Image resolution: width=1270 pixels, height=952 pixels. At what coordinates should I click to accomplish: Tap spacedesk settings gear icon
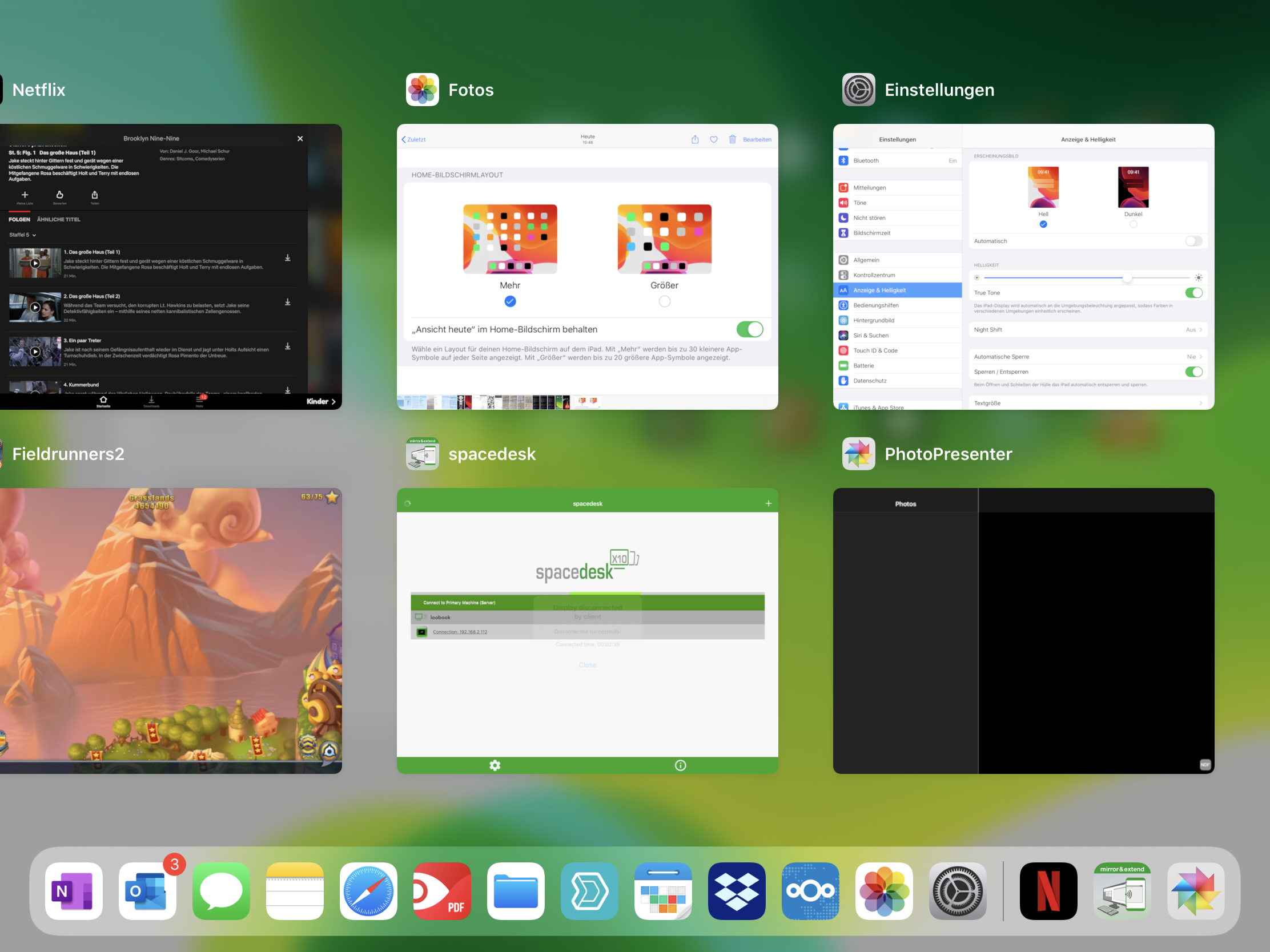495,765
